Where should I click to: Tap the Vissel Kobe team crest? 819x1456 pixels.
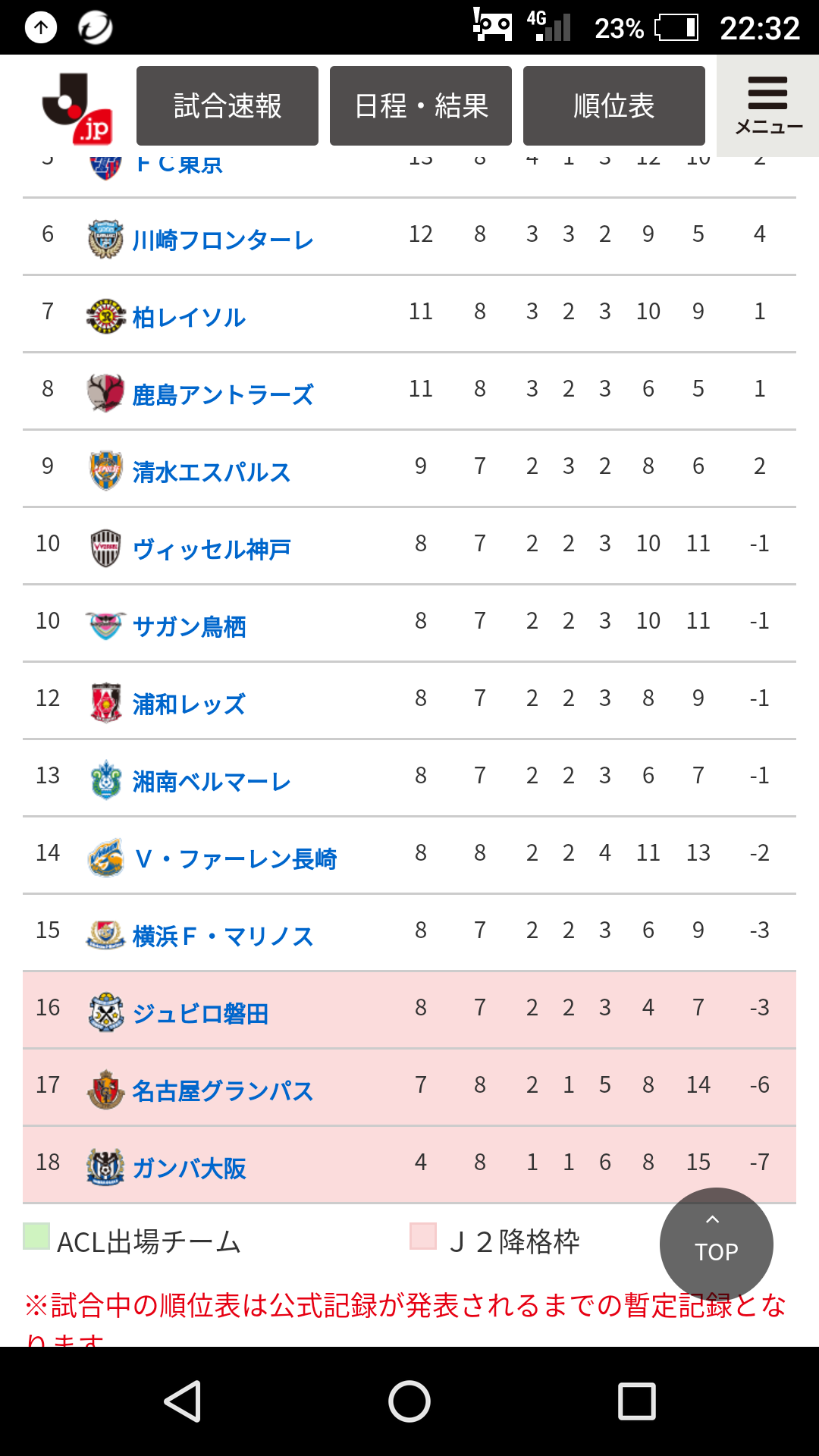tap(105, 548)
